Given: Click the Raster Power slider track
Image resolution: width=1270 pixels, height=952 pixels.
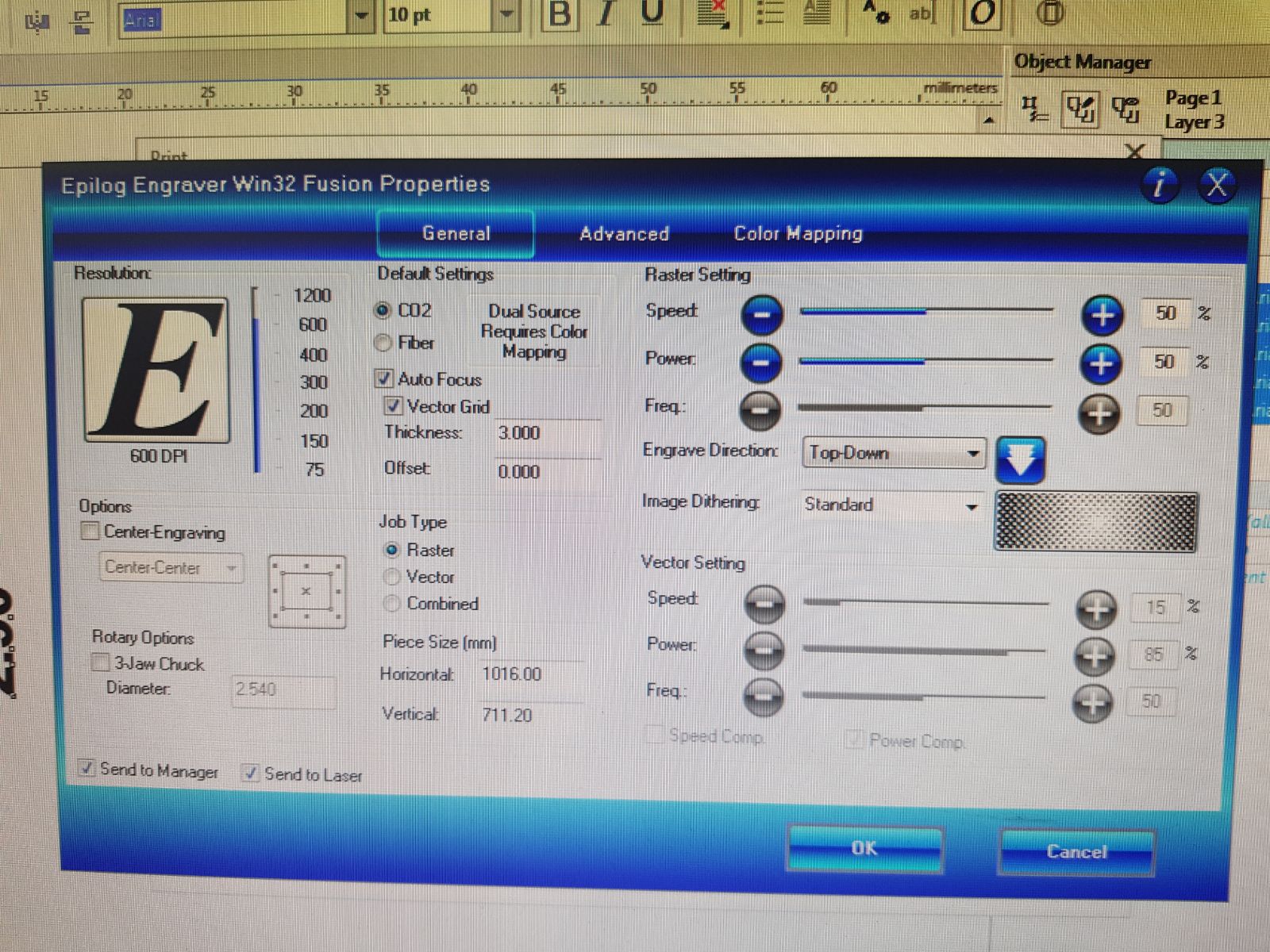Looking at the screenshot, I should [926, 361].
